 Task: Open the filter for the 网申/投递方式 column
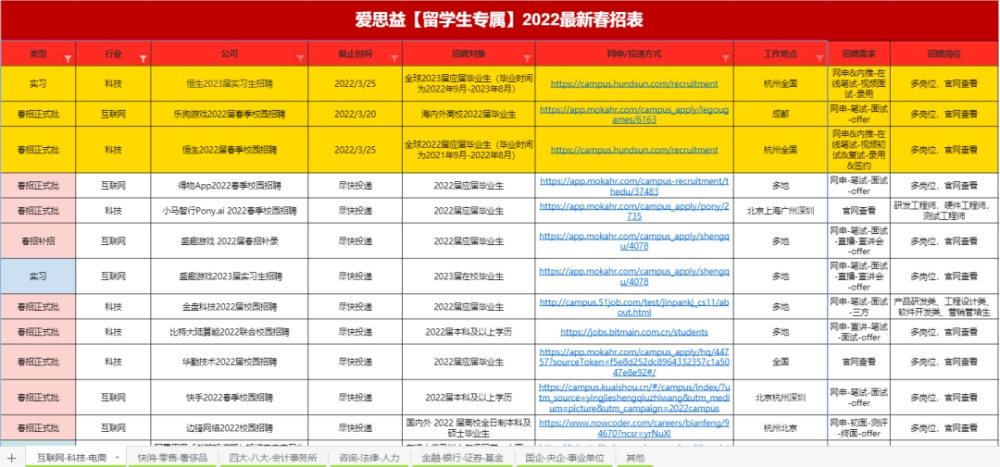pos(725,58)
